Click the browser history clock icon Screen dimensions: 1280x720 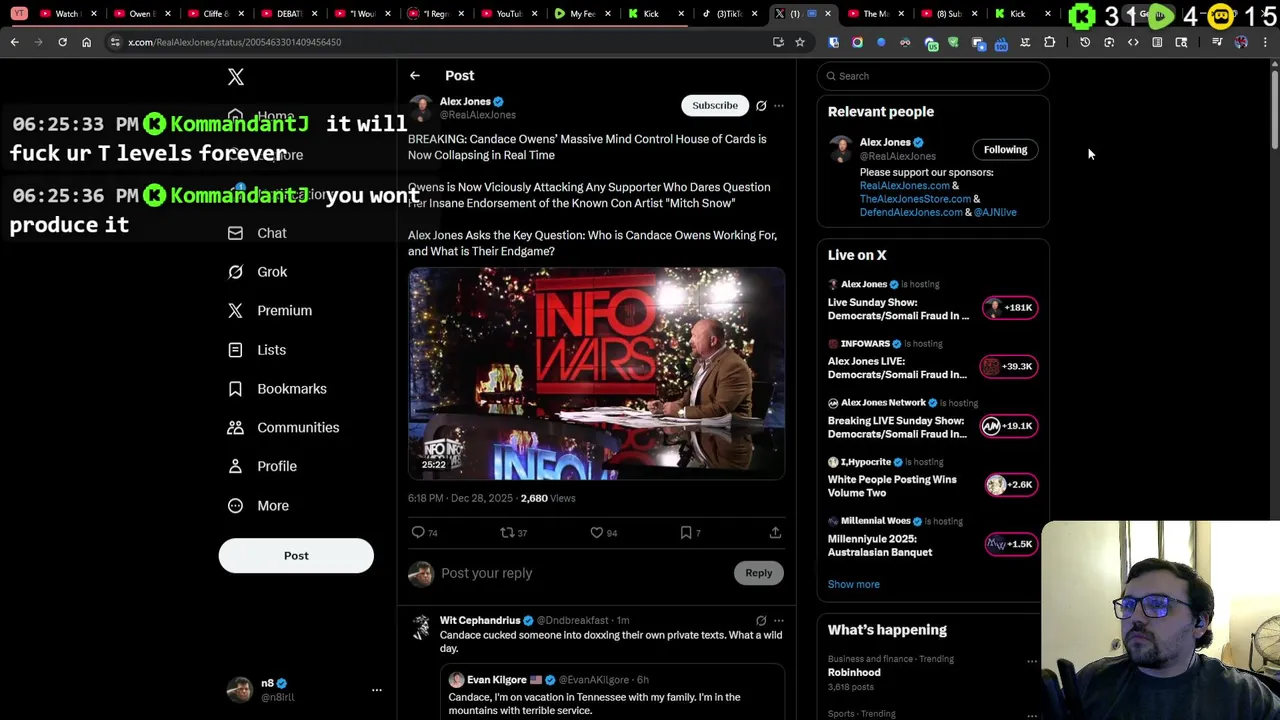point(1085,42)
